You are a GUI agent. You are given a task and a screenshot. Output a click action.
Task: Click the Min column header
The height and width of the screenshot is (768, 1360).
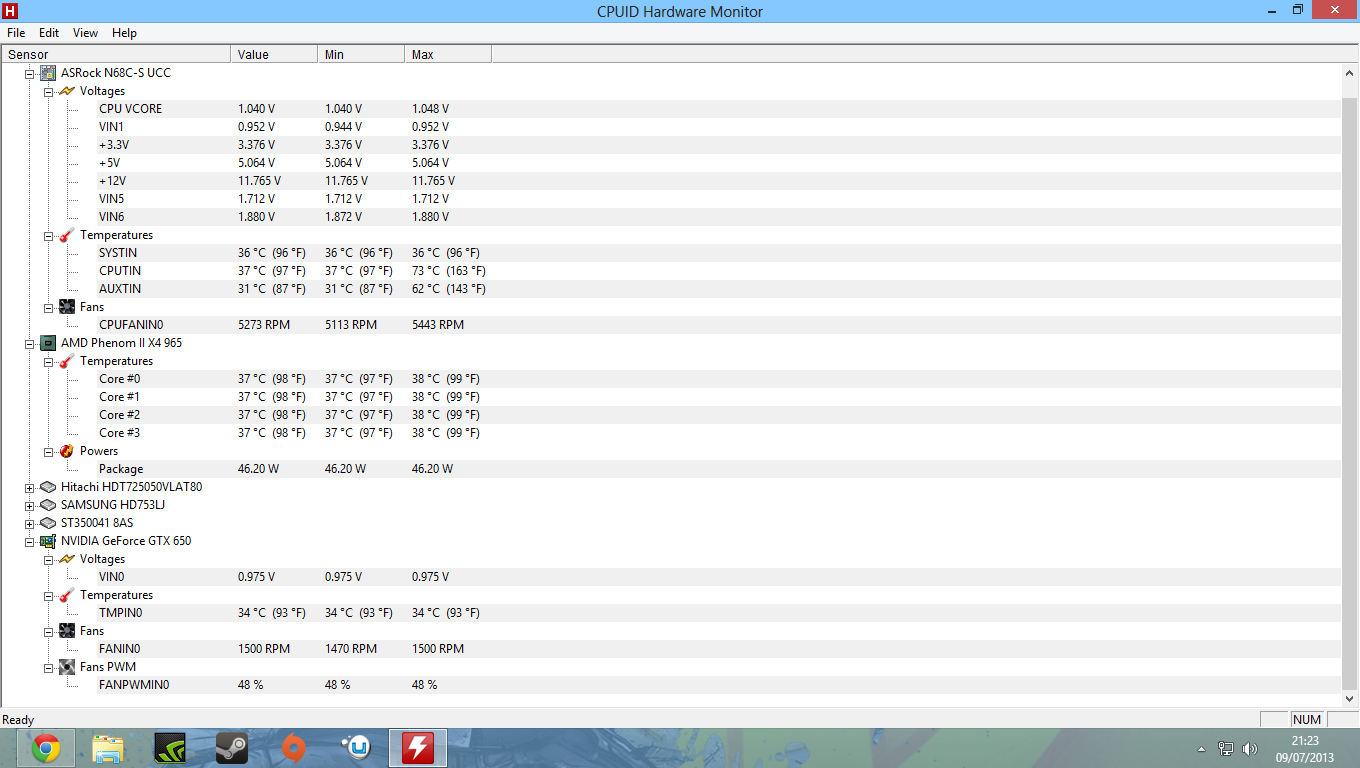pos(361,54)
